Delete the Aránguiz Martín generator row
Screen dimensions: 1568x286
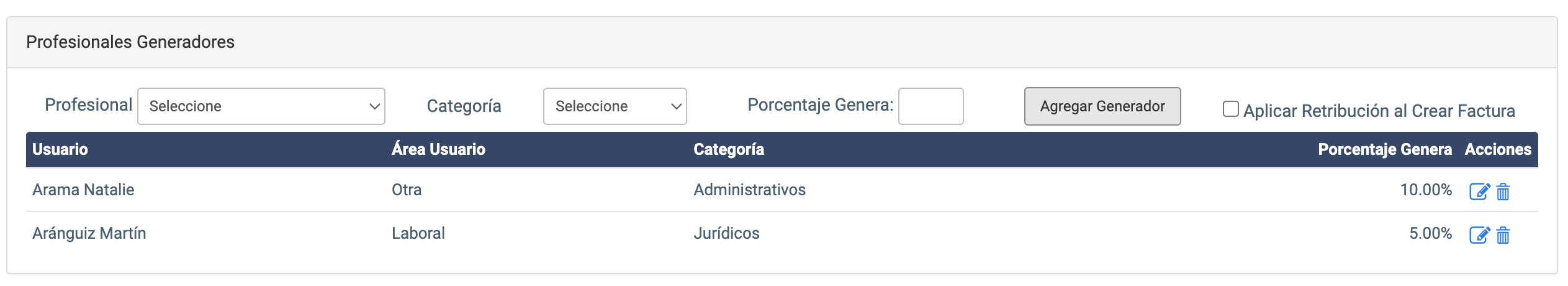[x=1503, y=235]
